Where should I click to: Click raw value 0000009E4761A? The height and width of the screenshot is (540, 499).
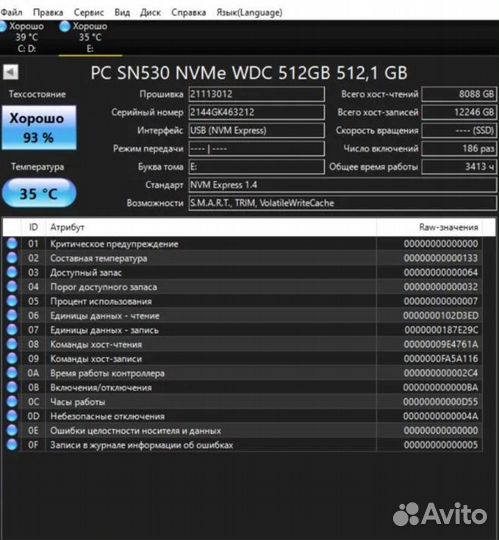coord(441,344)
